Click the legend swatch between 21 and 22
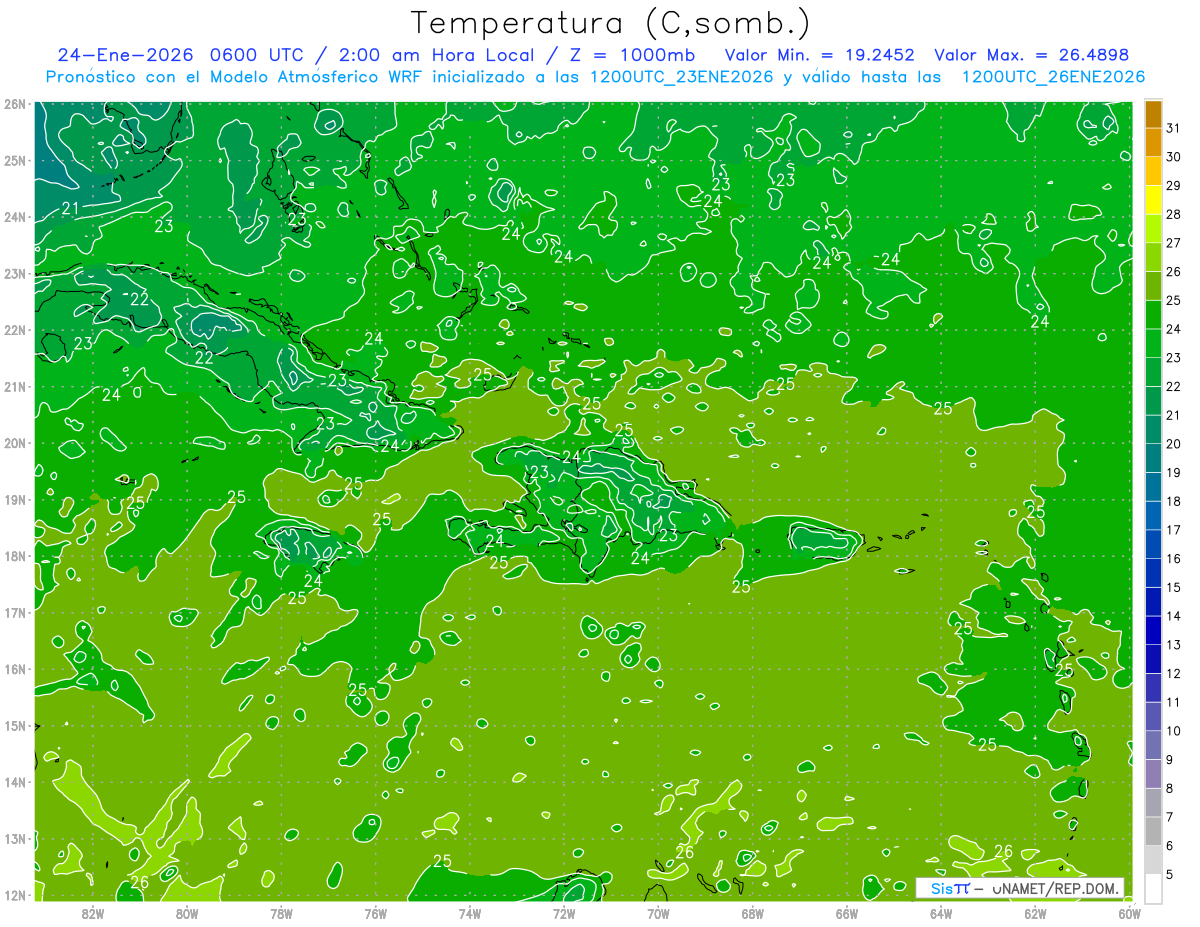This screenshot has width=1200, height=927. click(1153, 401)
